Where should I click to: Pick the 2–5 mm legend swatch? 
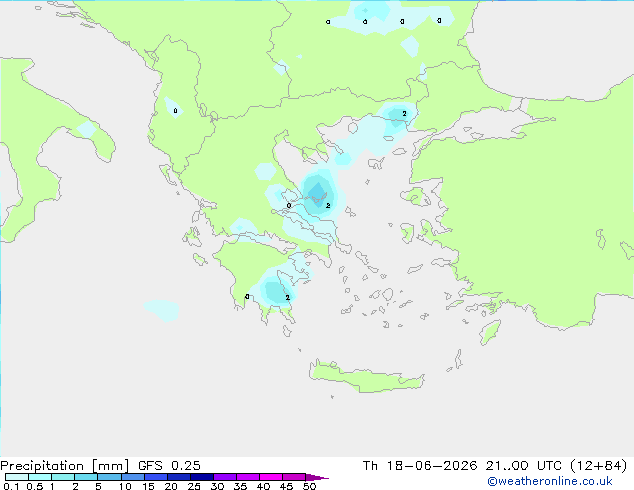click(x=86, y=477)
